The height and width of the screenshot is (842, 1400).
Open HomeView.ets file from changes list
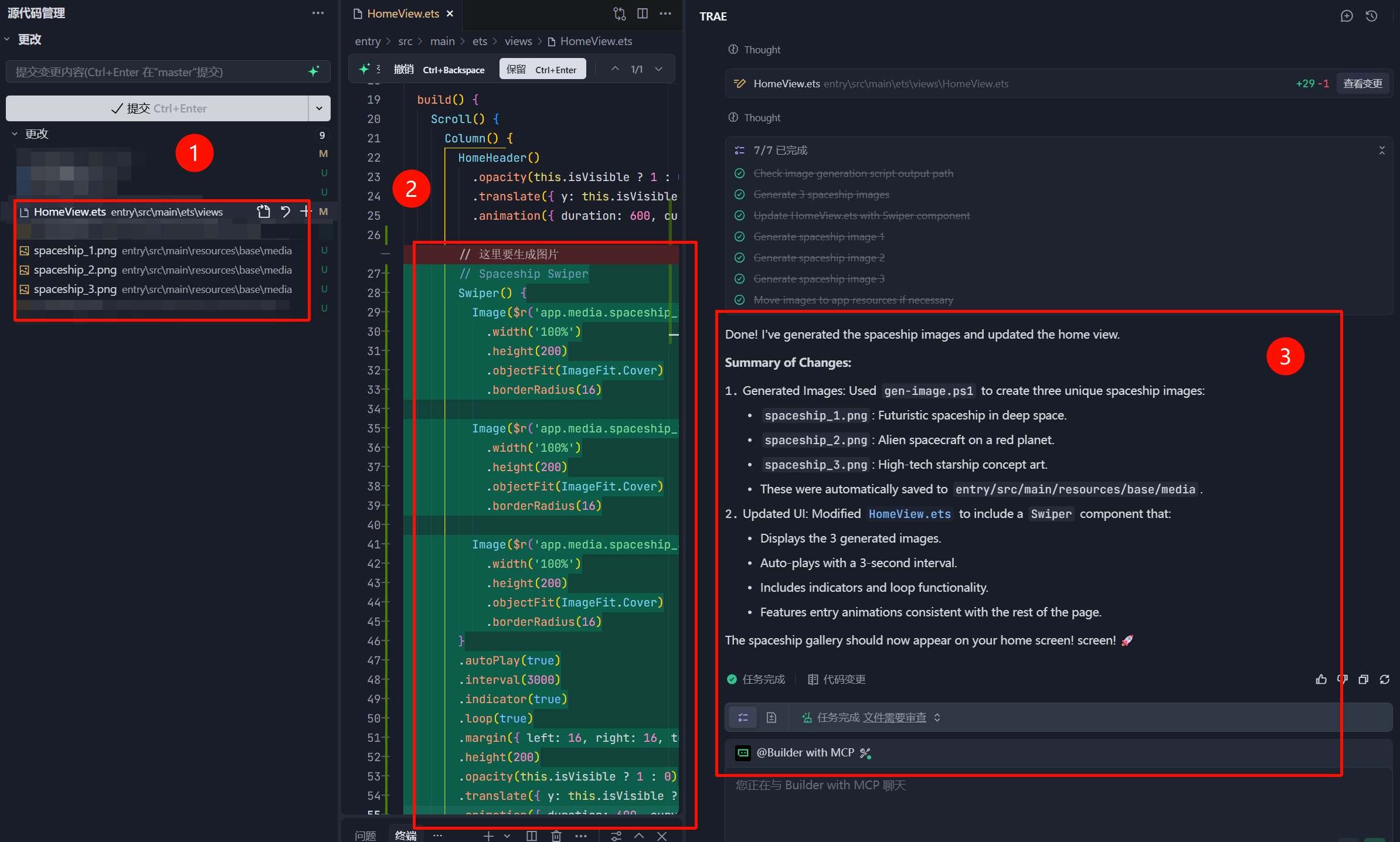[263, 212]
